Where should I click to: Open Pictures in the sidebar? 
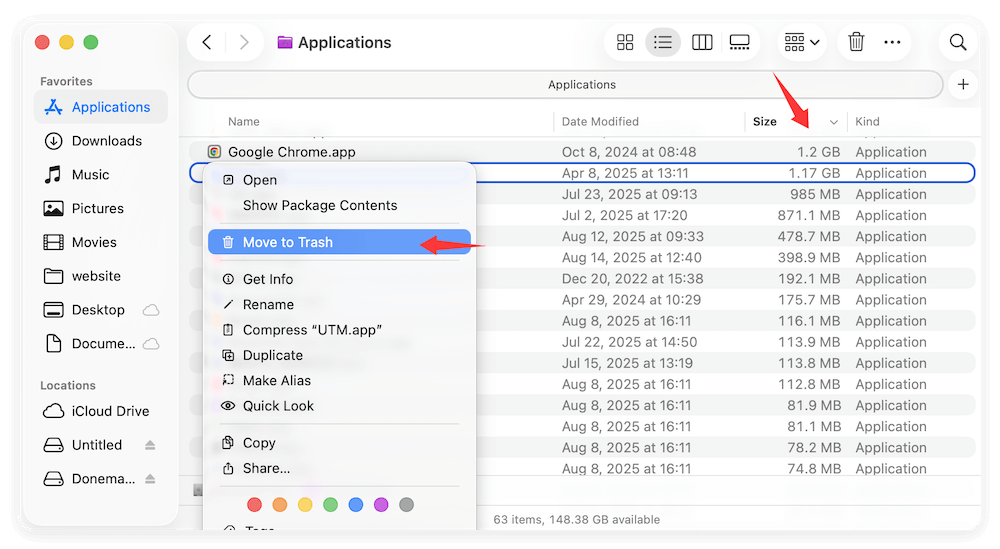point(101,208)
